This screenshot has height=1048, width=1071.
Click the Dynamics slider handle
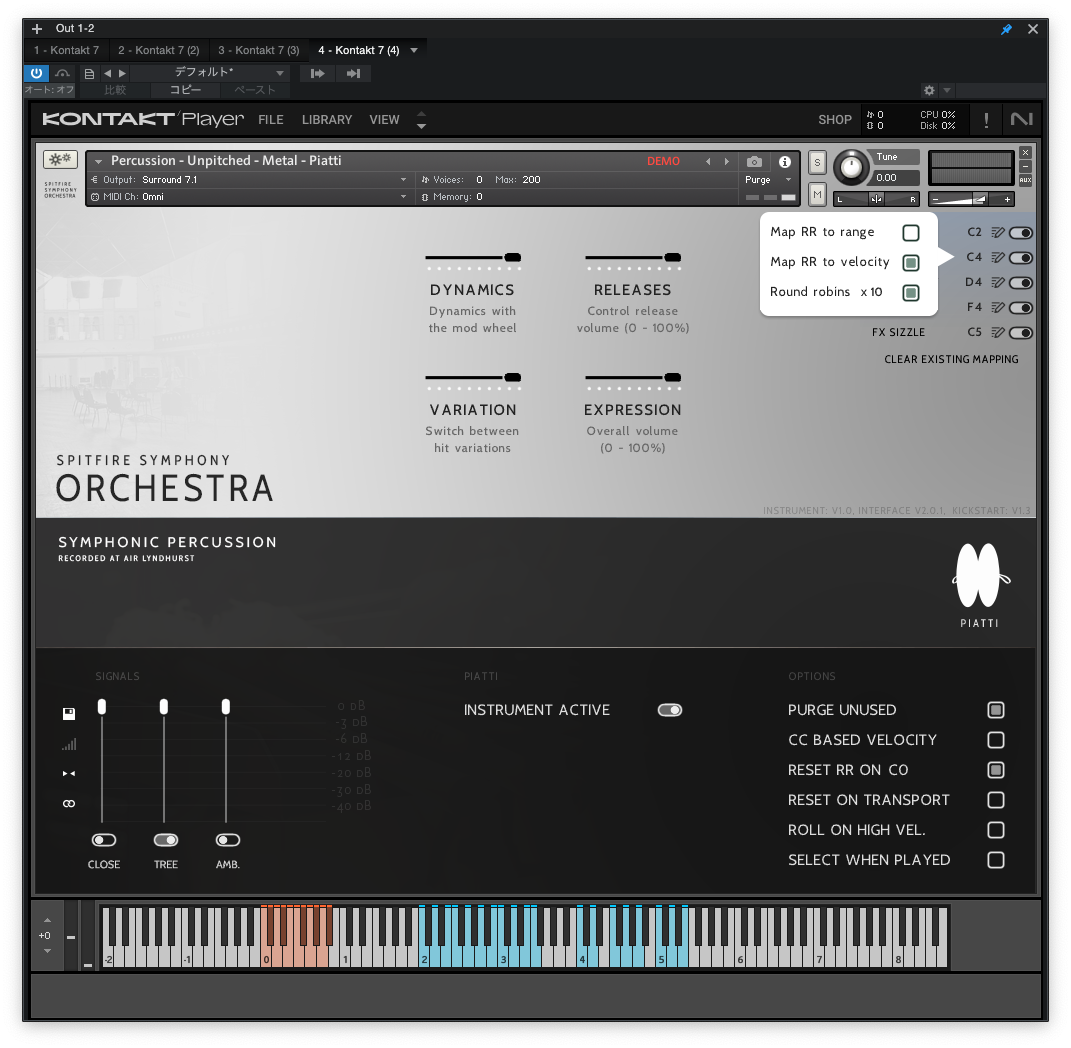click(512, 258)
